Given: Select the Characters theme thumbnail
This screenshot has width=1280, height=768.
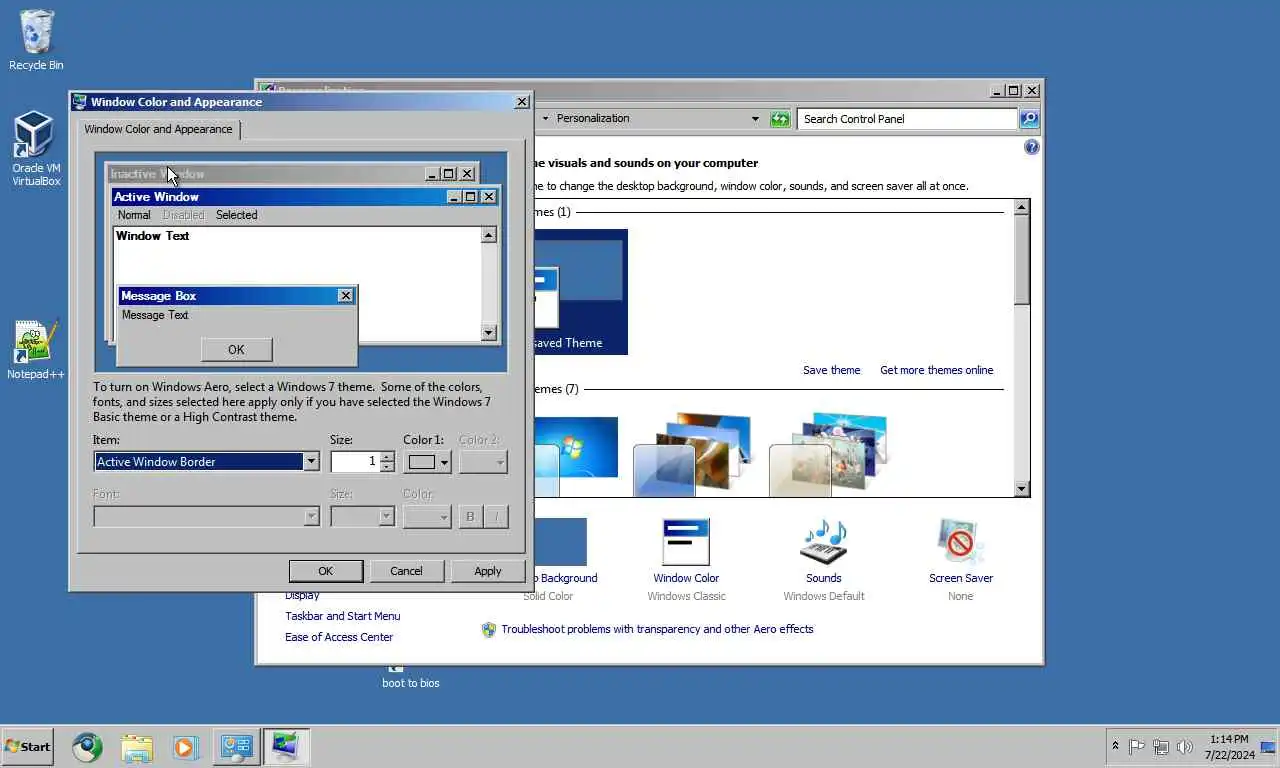Looking at the screenshot, I should (828, 454).
